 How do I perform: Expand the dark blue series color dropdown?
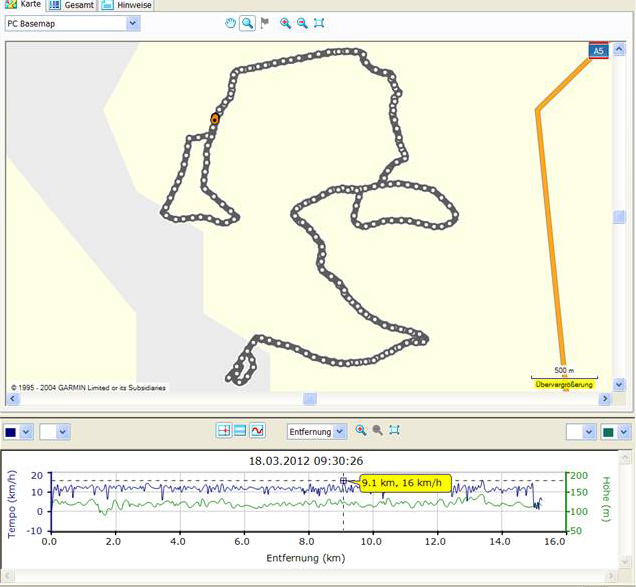[26, 432]
